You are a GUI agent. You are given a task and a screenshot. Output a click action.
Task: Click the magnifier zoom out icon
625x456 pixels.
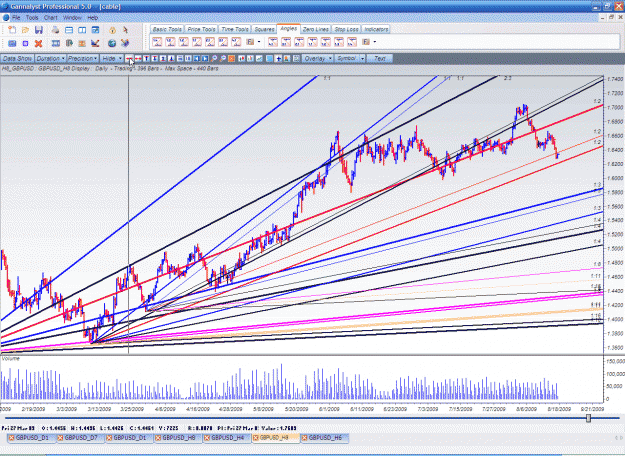(x=223, y=59)
